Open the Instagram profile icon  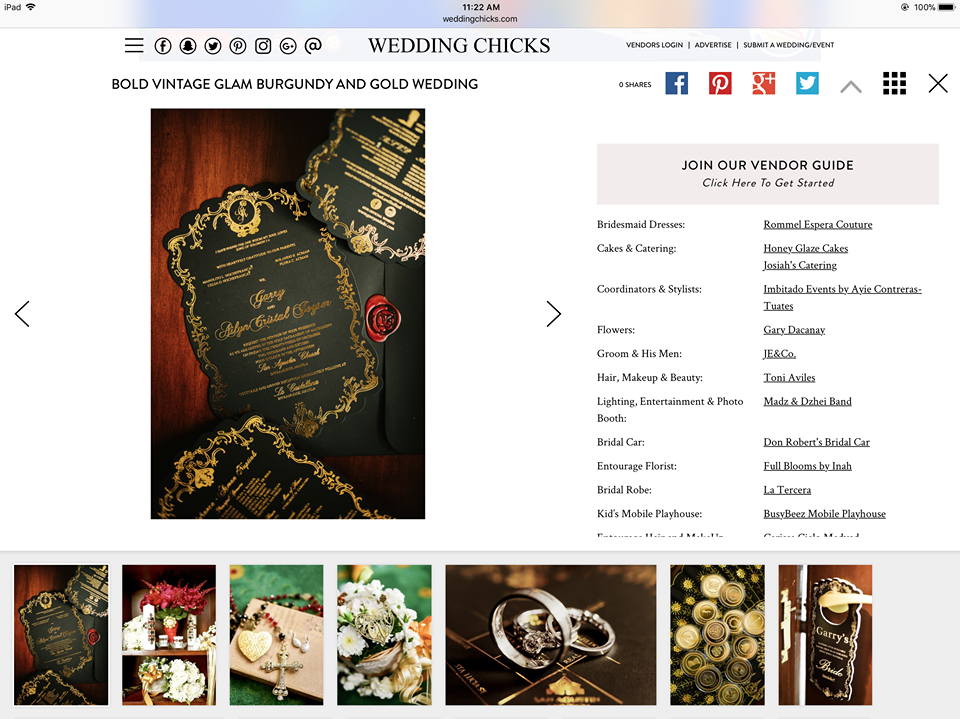263,46
